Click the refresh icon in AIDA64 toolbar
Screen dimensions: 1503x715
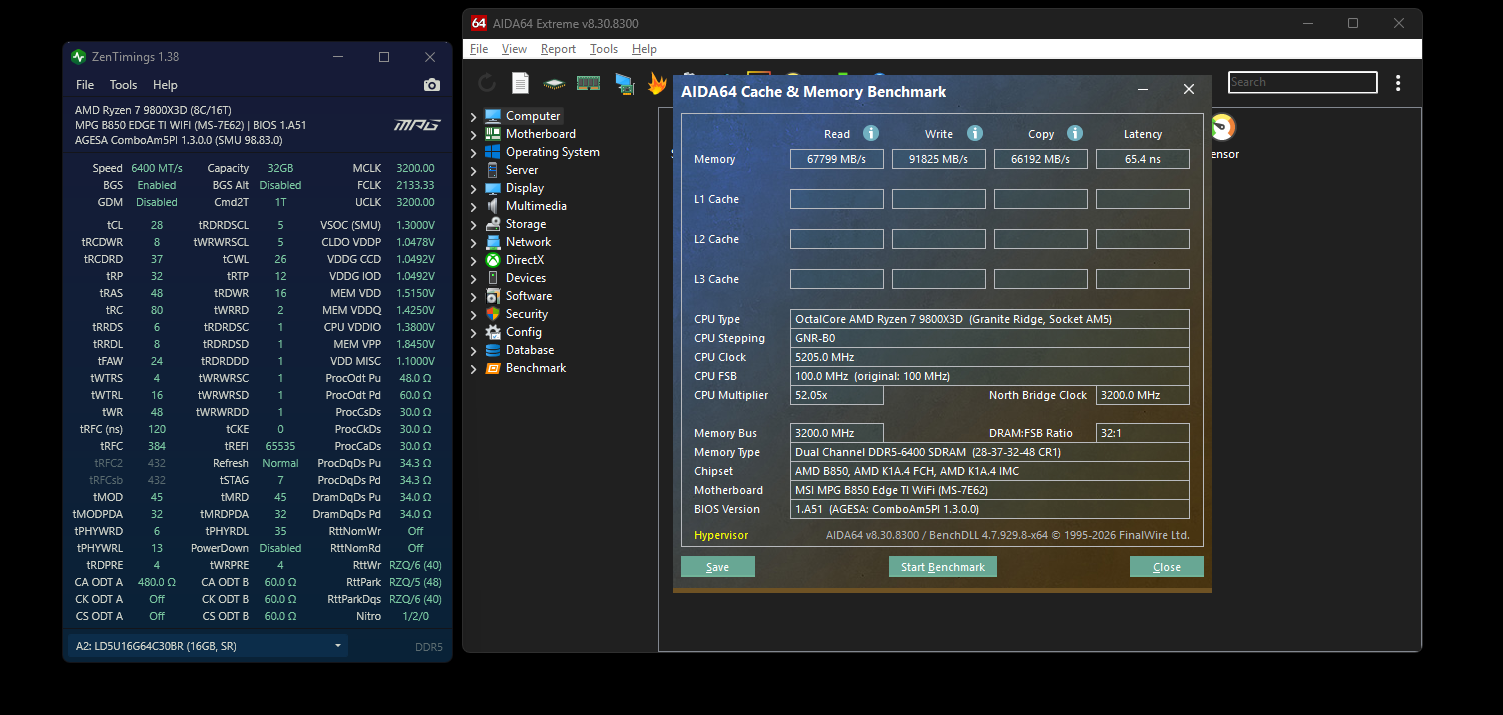pos(487,83)
